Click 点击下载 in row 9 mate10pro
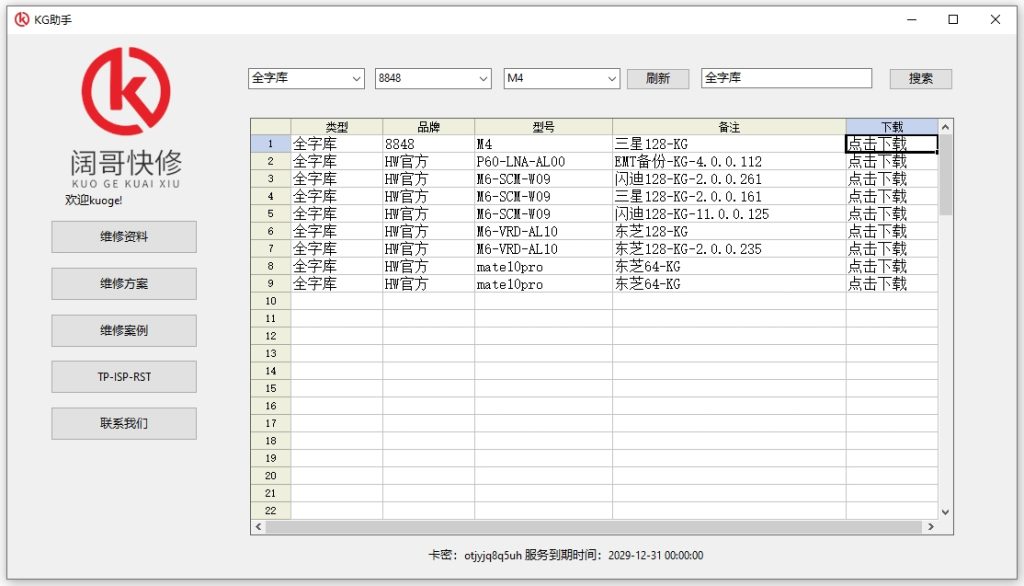1024x586 pixels. tap(891, 284)
